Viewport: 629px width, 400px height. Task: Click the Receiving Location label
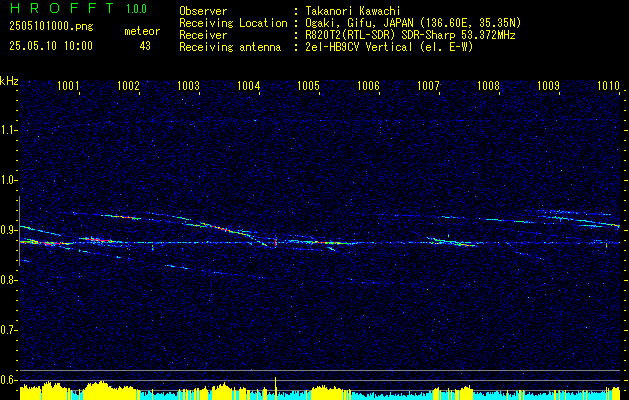tap(233, 23)
